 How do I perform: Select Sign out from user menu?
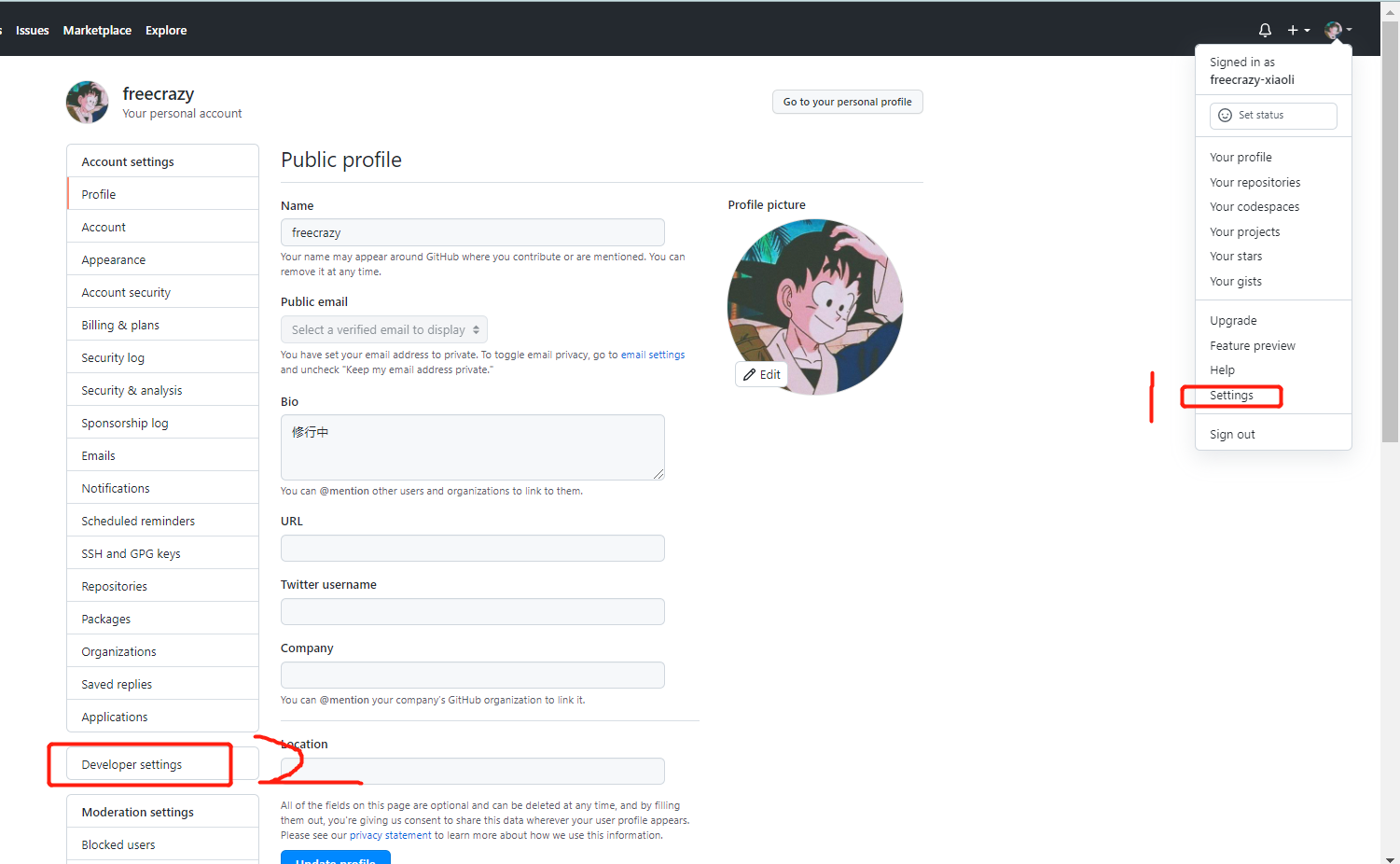tap(1232, 435)
